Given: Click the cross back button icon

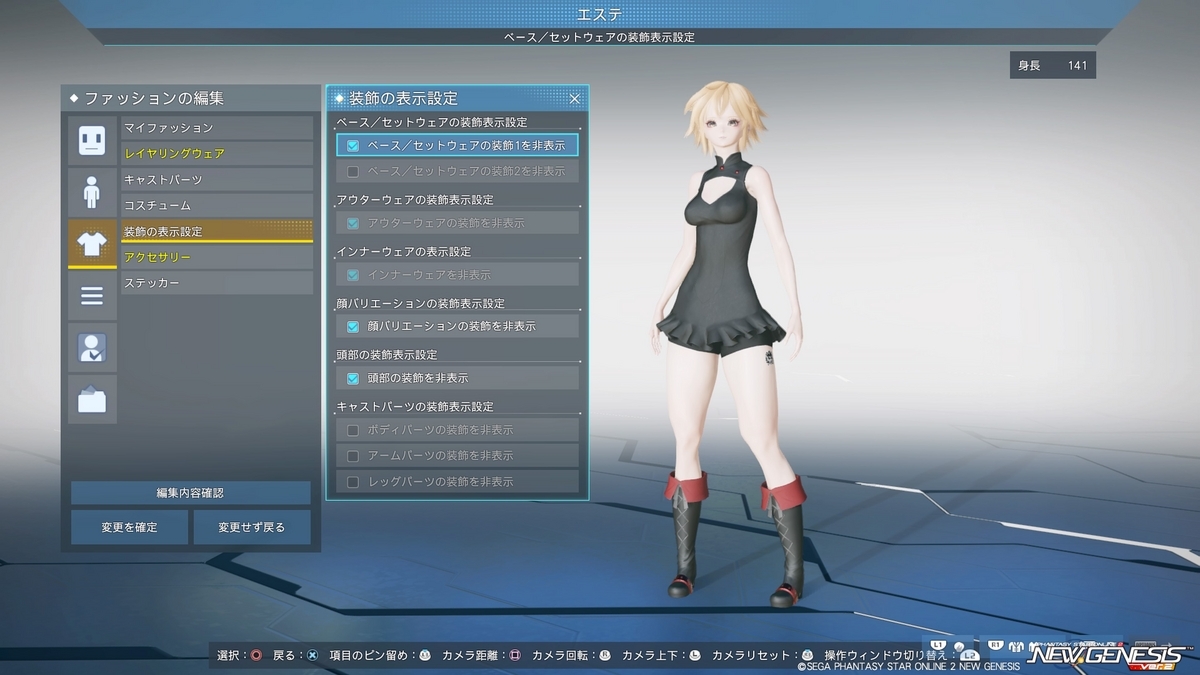Looking at the screenshot, I should 313,656.
